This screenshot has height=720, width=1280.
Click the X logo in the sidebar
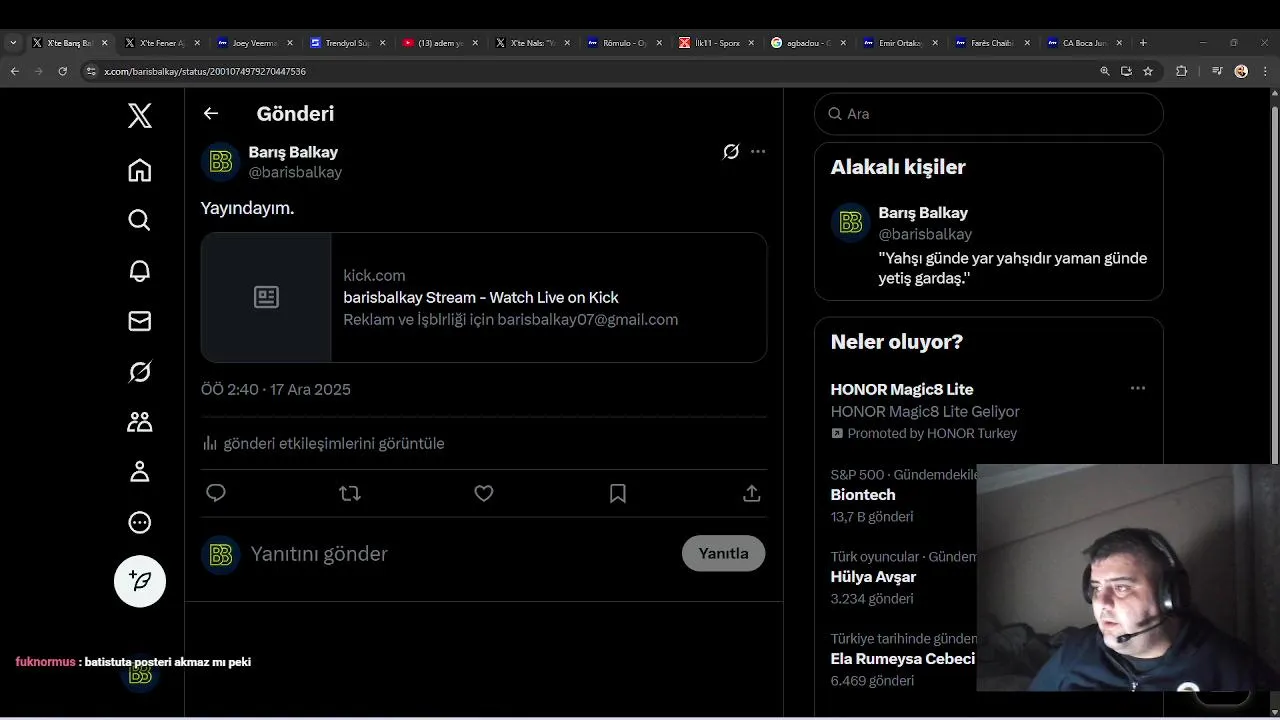pyautogui.click(x=140, y=116)
